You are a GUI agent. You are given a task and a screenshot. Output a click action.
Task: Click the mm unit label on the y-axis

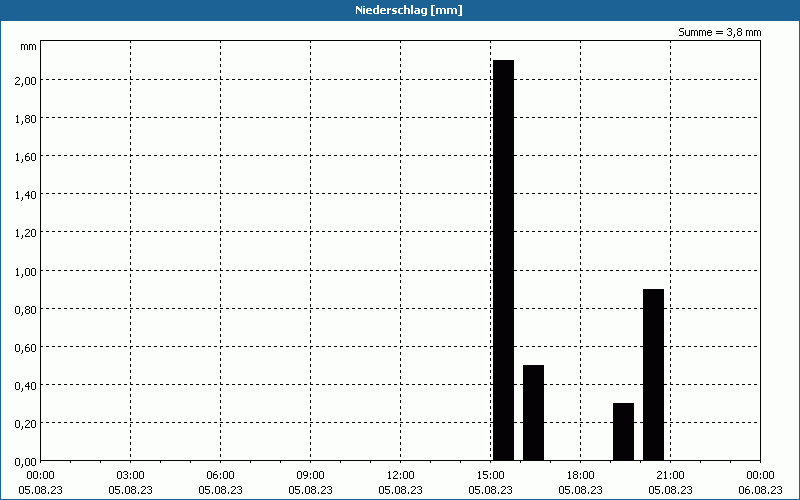pos(29,47)
